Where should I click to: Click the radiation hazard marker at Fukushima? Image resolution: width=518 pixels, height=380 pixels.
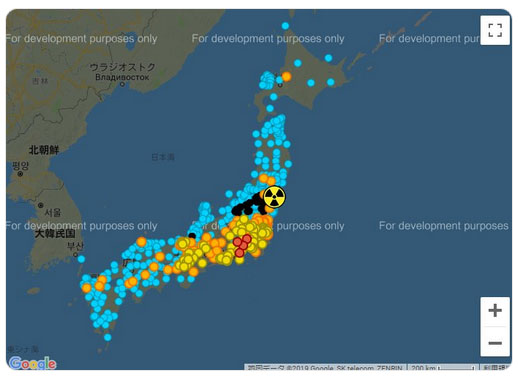click(274, 197)
